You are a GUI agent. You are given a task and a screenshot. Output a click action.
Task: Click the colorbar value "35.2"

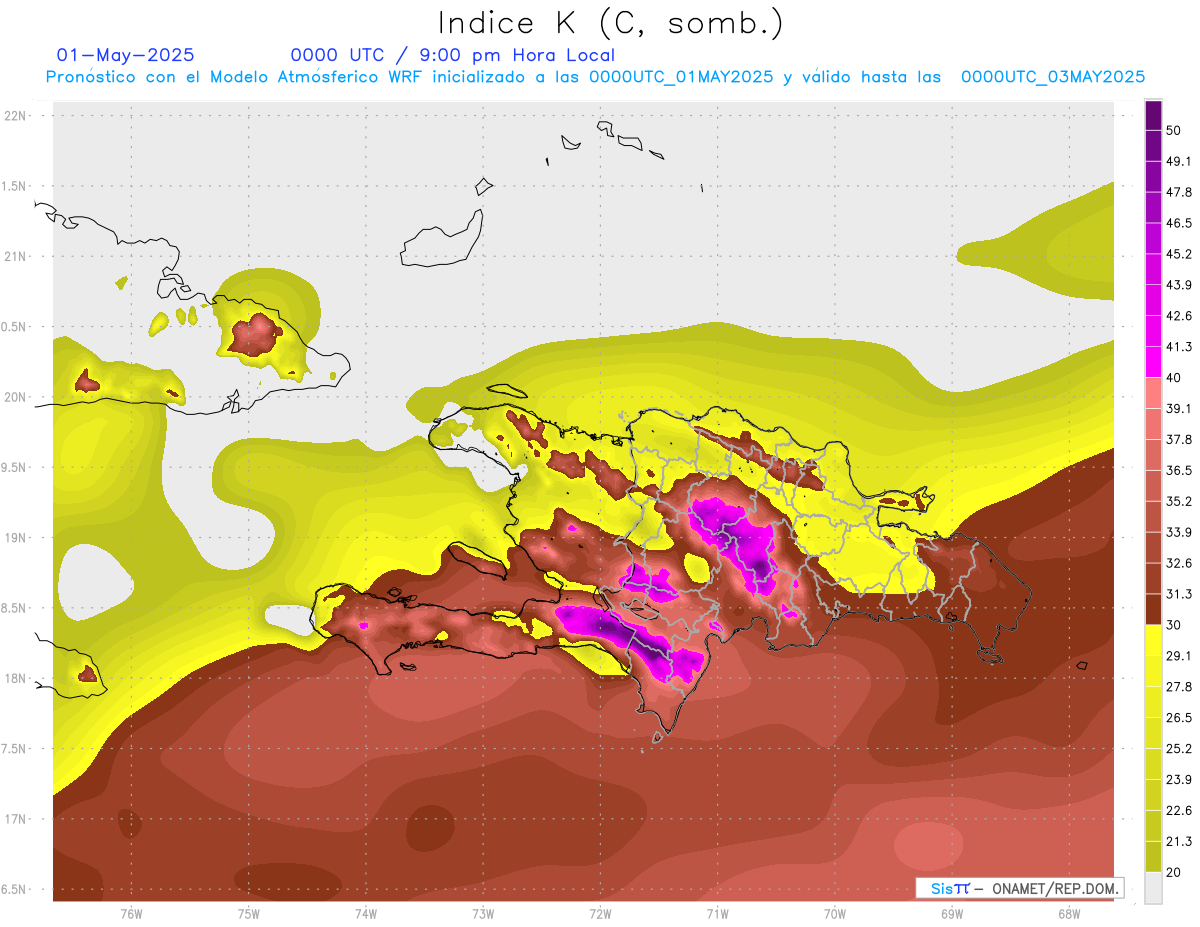coord(1178,501)
